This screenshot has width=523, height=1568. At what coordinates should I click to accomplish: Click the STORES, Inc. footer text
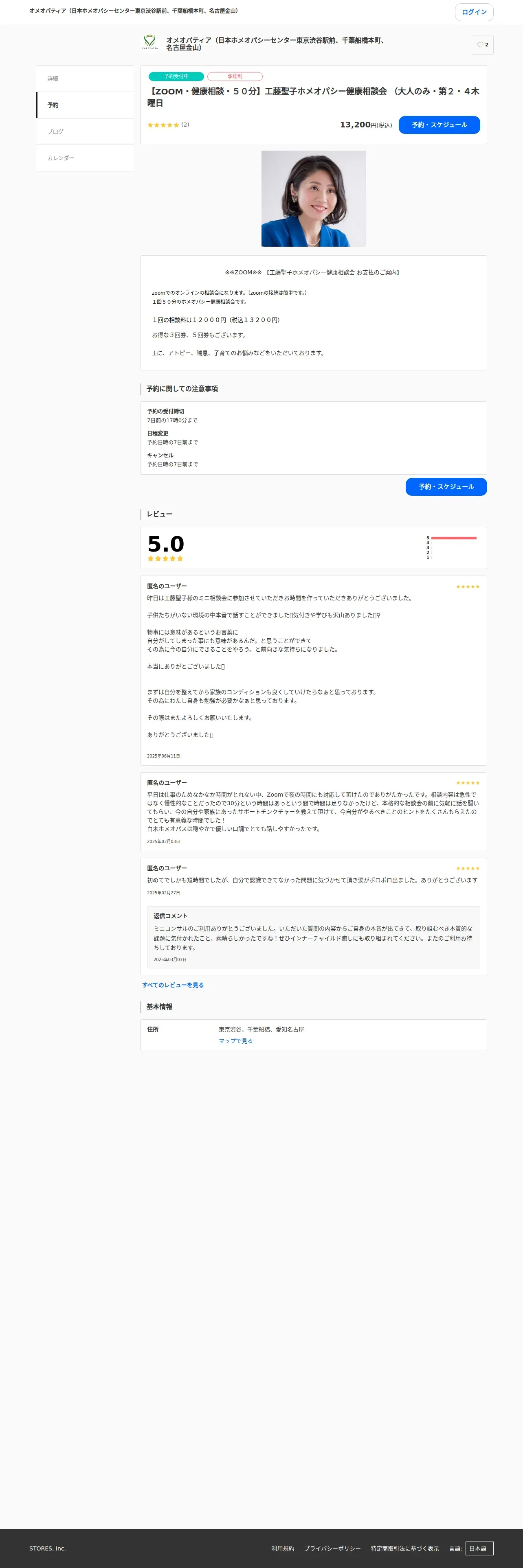(48, 1548)
